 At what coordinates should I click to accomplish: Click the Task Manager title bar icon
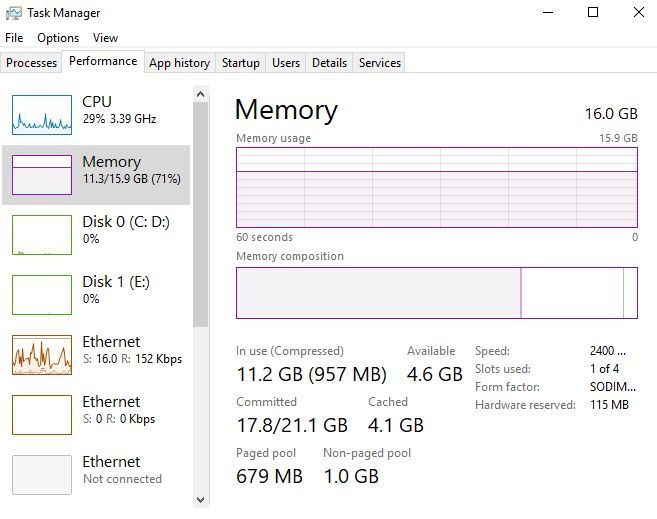[x=13, y=13]
